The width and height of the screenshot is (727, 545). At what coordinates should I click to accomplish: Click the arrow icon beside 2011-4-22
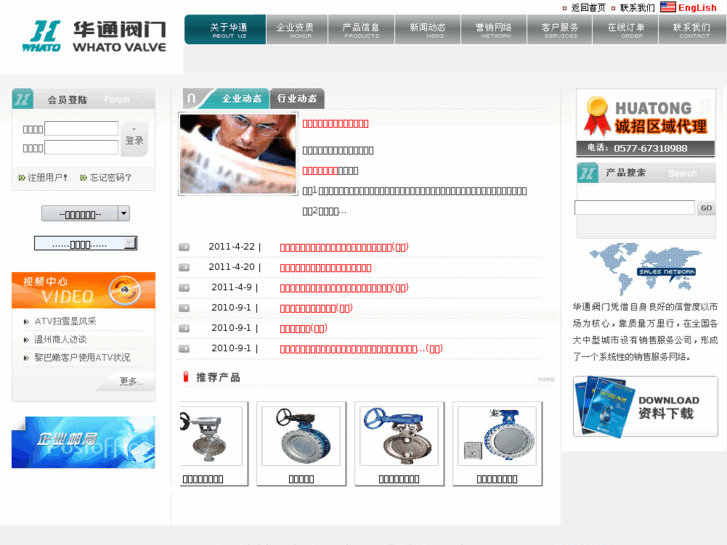(184, 247)
